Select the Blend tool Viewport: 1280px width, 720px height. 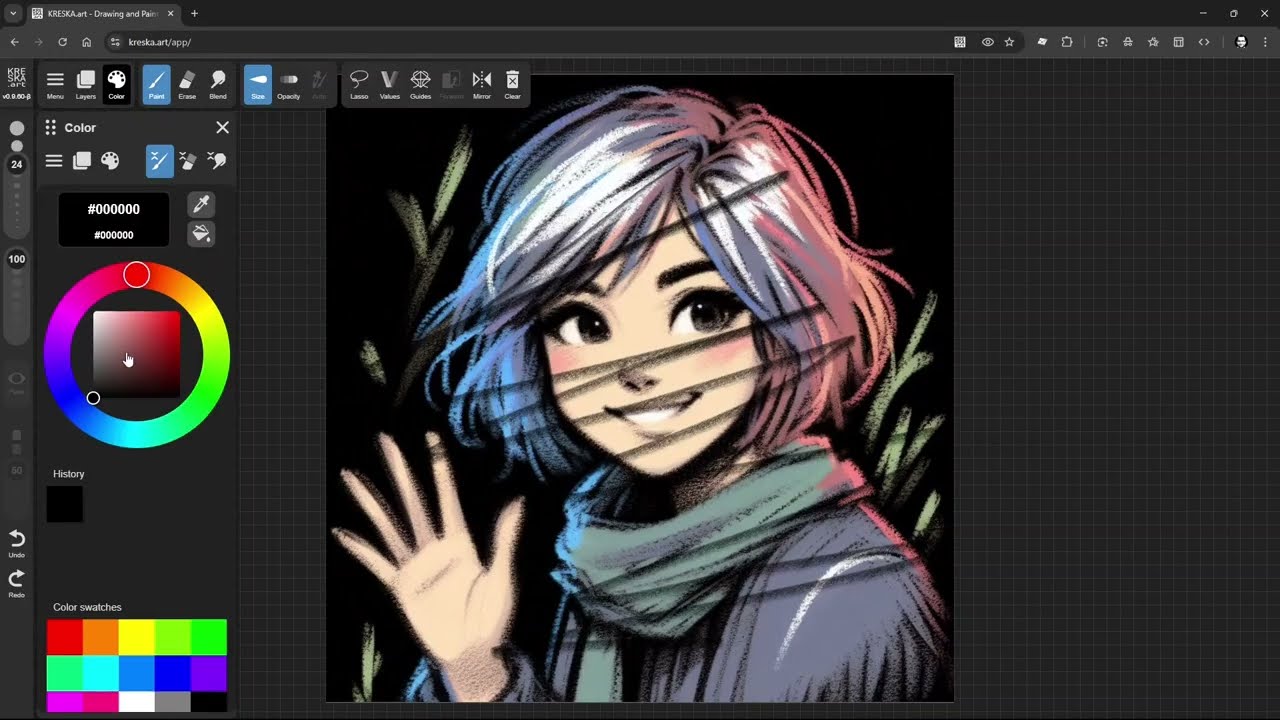tap(218, 85)
